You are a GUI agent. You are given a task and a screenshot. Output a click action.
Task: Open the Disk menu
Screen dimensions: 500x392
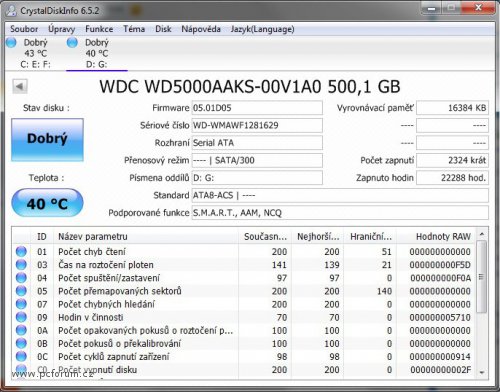tap(163, 29)
